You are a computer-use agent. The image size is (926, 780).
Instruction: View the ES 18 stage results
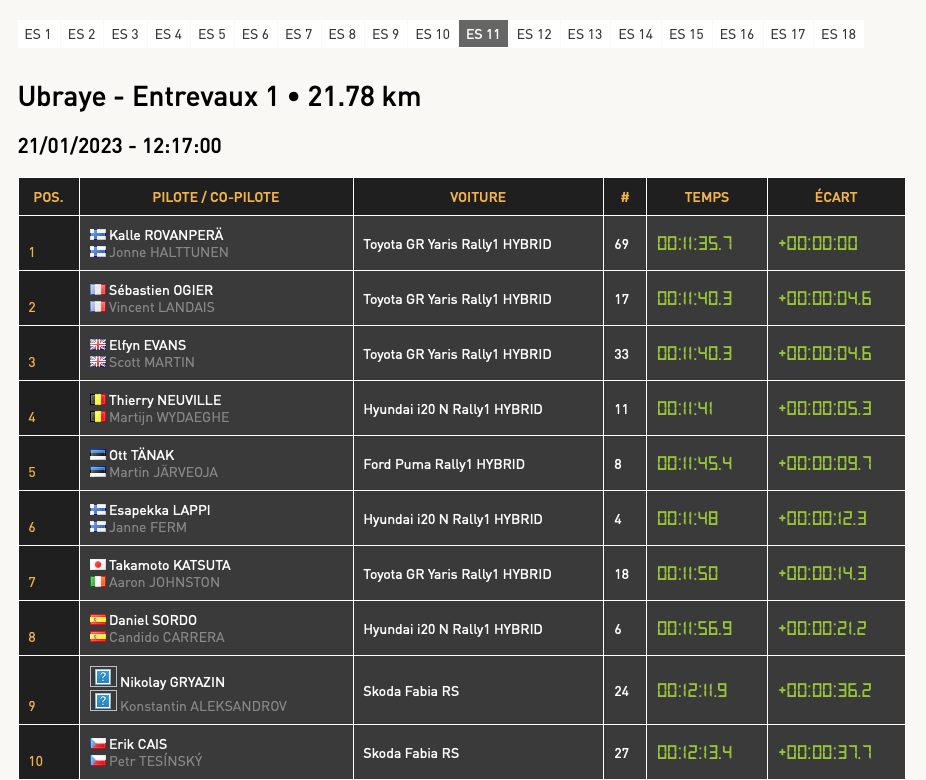[839, 34]
